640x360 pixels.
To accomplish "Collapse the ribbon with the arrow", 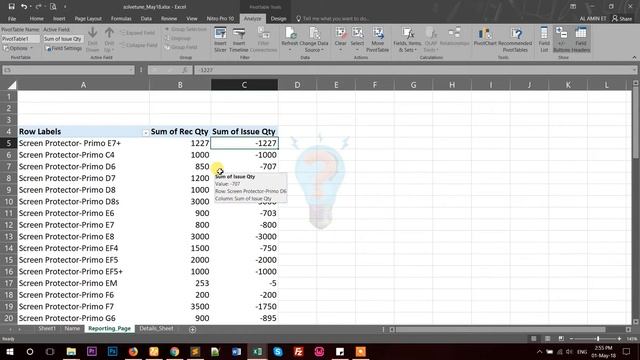I will coord(634,58).
